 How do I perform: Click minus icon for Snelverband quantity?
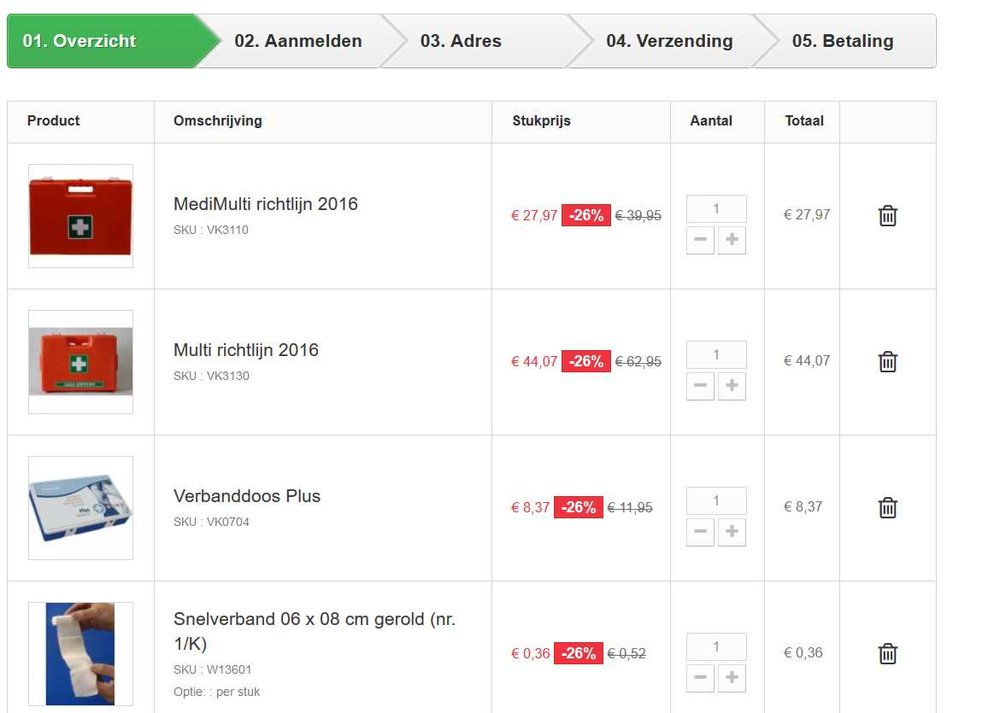699,678
